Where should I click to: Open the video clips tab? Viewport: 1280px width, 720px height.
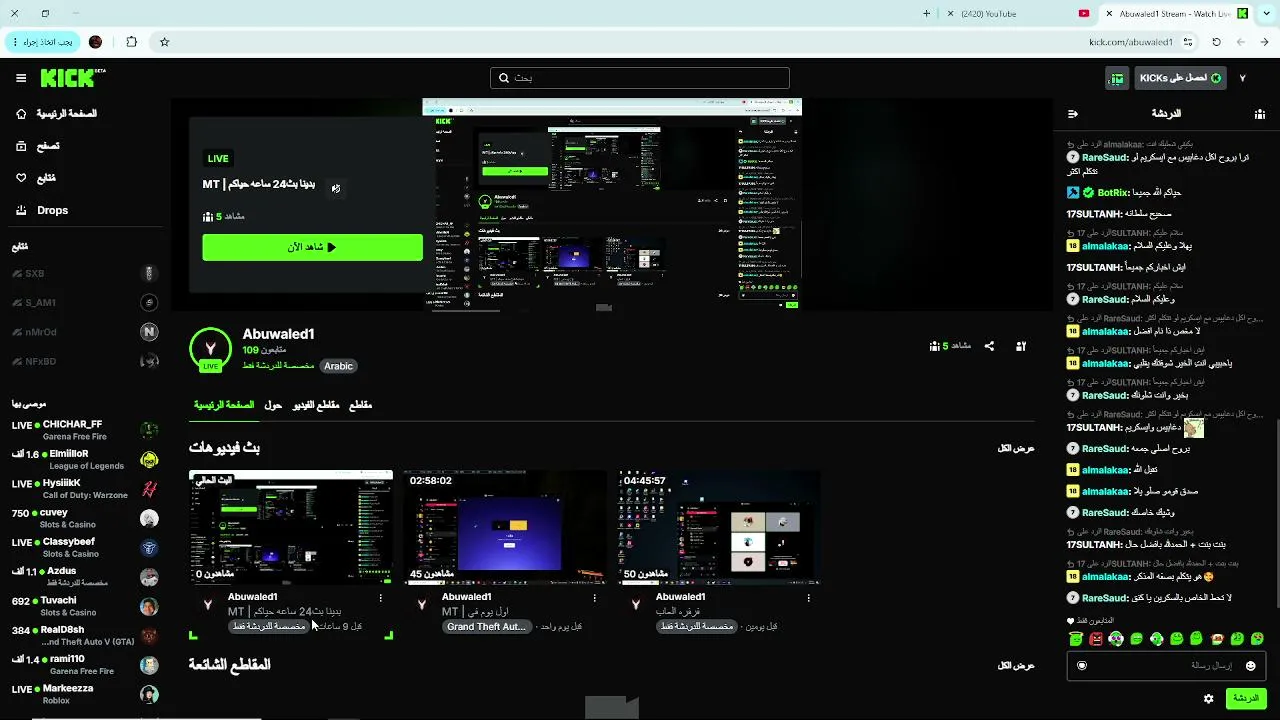[316, 405]
